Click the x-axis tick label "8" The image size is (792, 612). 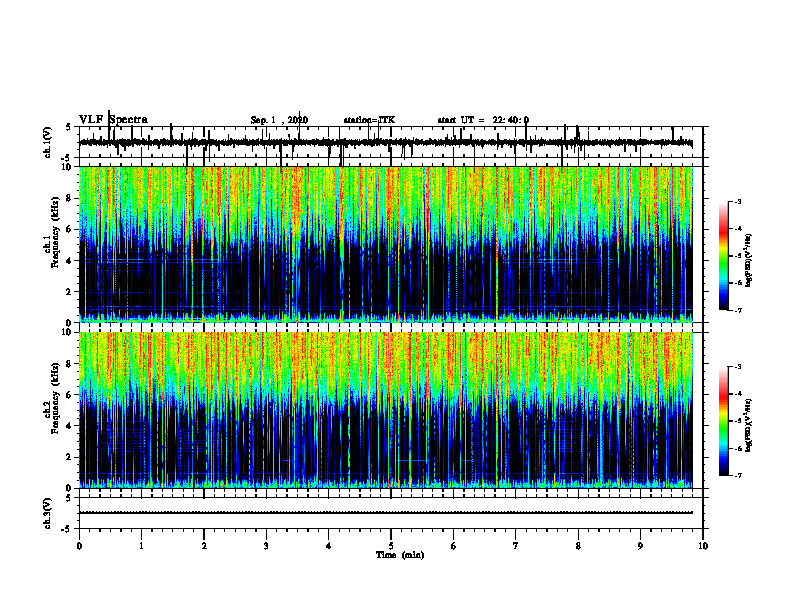578,546
